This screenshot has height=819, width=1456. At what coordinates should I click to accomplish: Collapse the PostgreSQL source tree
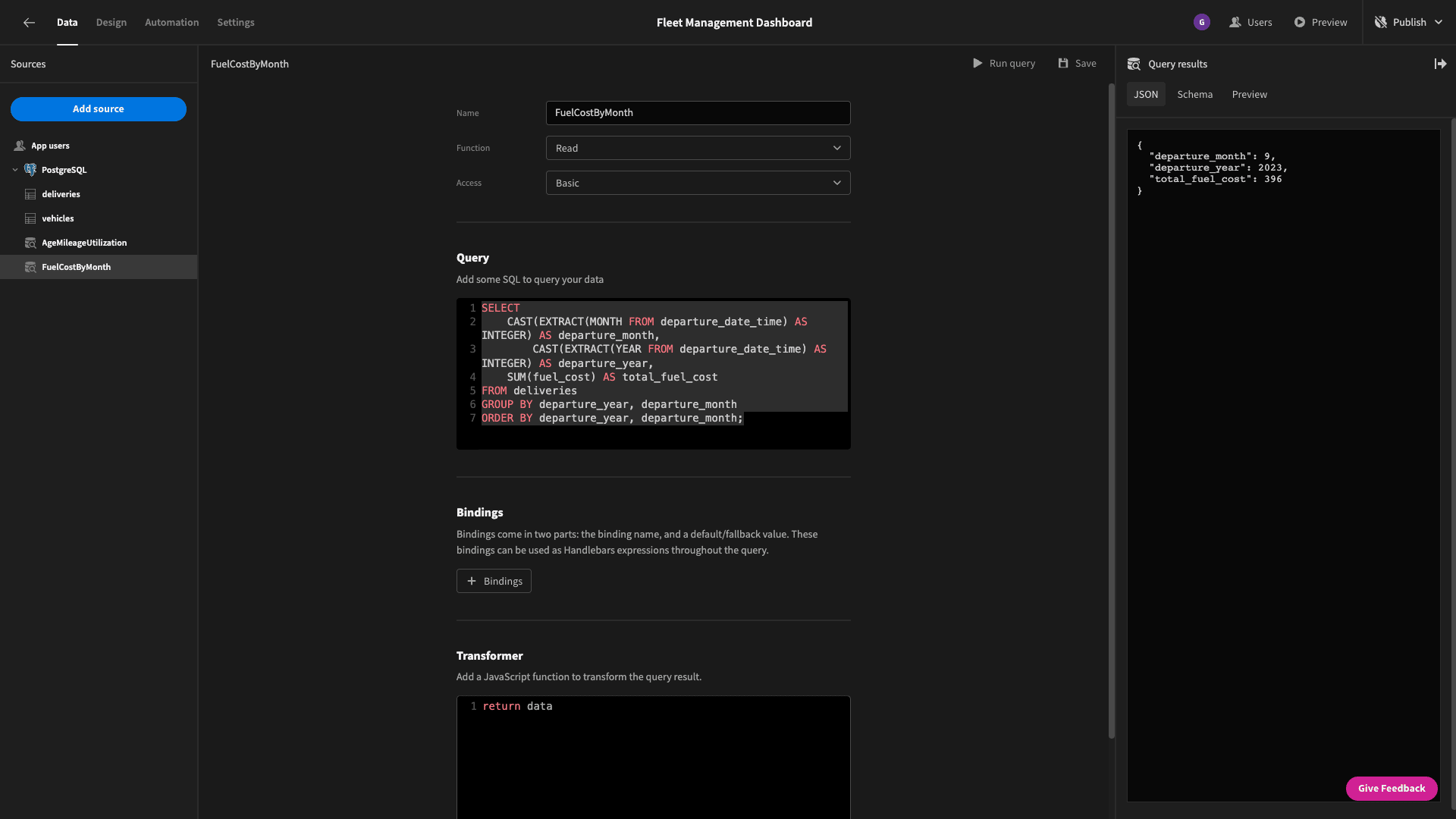click(15, 170)
